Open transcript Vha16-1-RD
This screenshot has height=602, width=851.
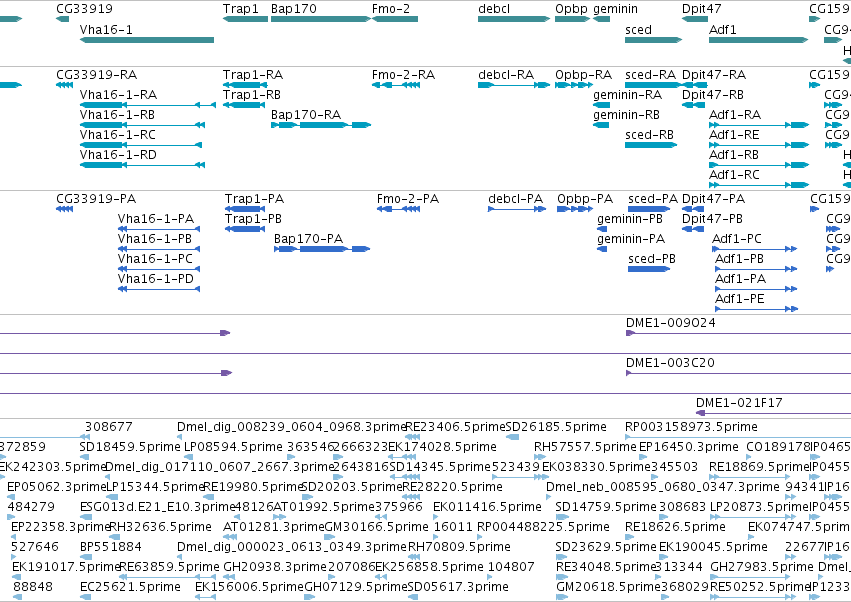click(118, 155)
